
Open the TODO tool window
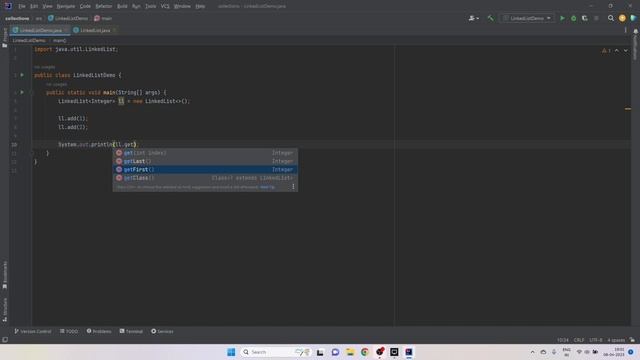pyautogui.click(x=69, y=331)
